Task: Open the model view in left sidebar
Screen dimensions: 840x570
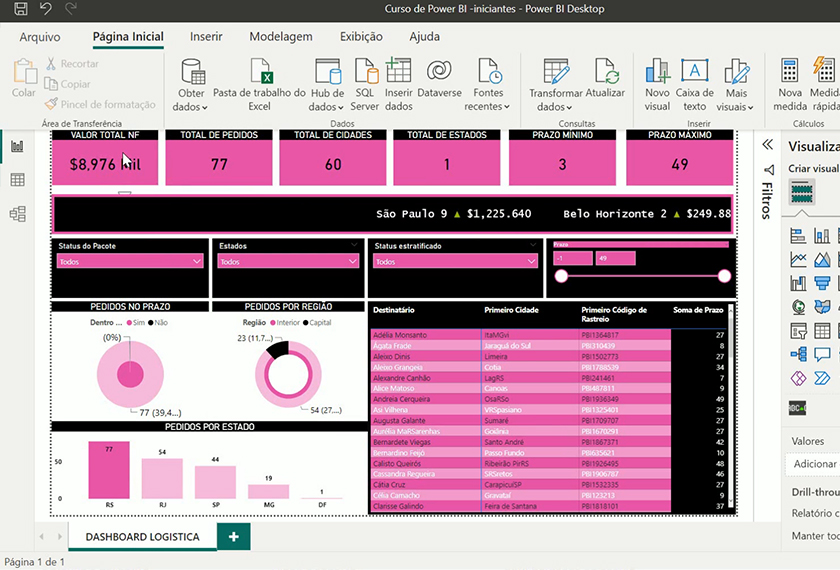Action: click(17, 214)
